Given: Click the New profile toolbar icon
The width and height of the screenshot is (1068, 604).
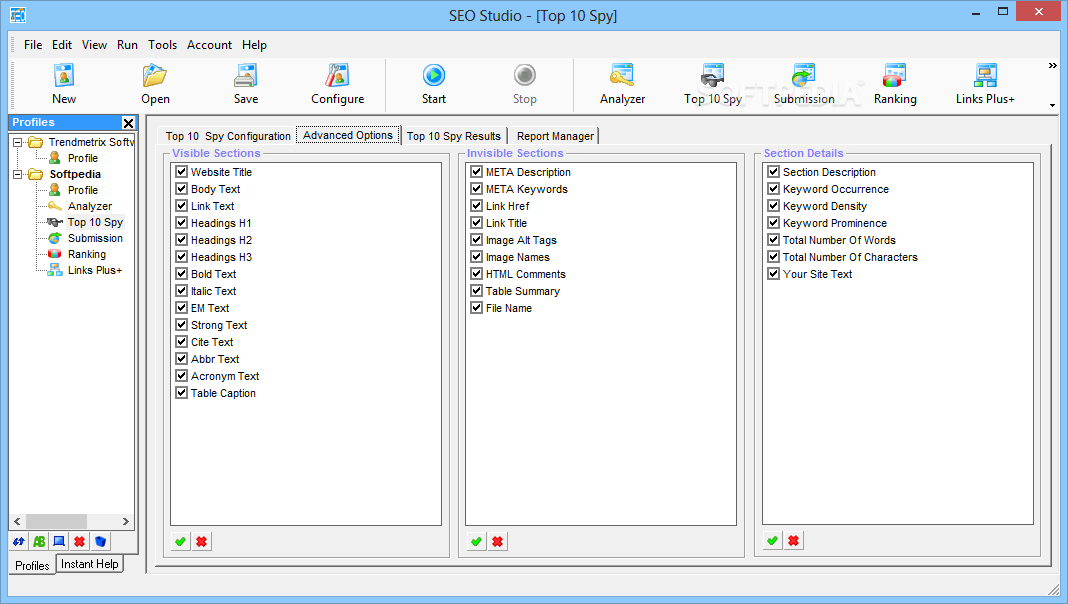Looking at the screenshot, I should pyautogui.click(x=63, y=84).
